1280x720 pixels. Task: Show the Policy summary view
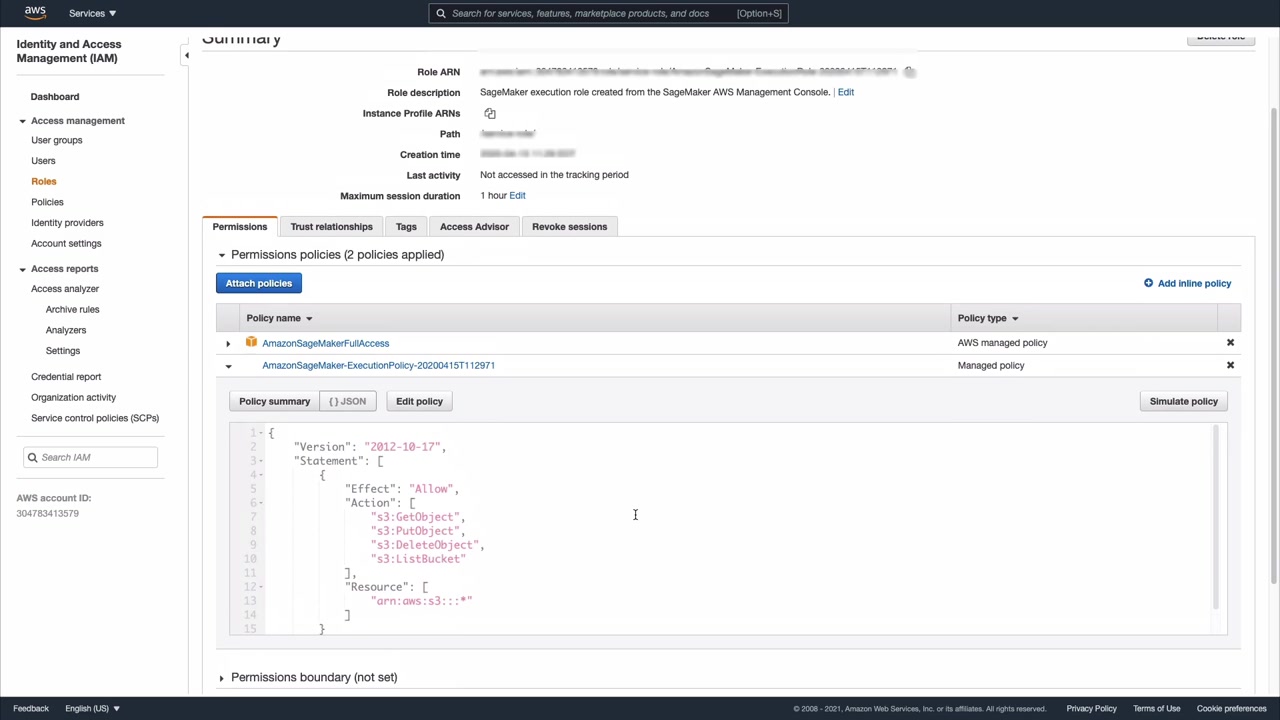click(x=275, y=402)
